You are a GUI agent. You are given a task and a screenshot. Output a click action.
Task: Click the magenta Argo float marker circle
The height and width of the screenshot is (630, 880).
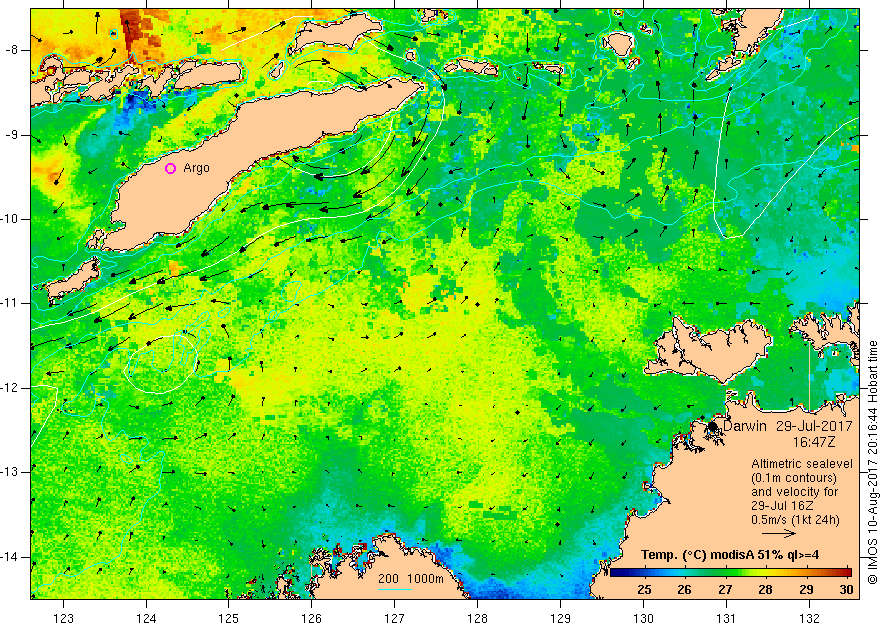click(x=171, y=168)
